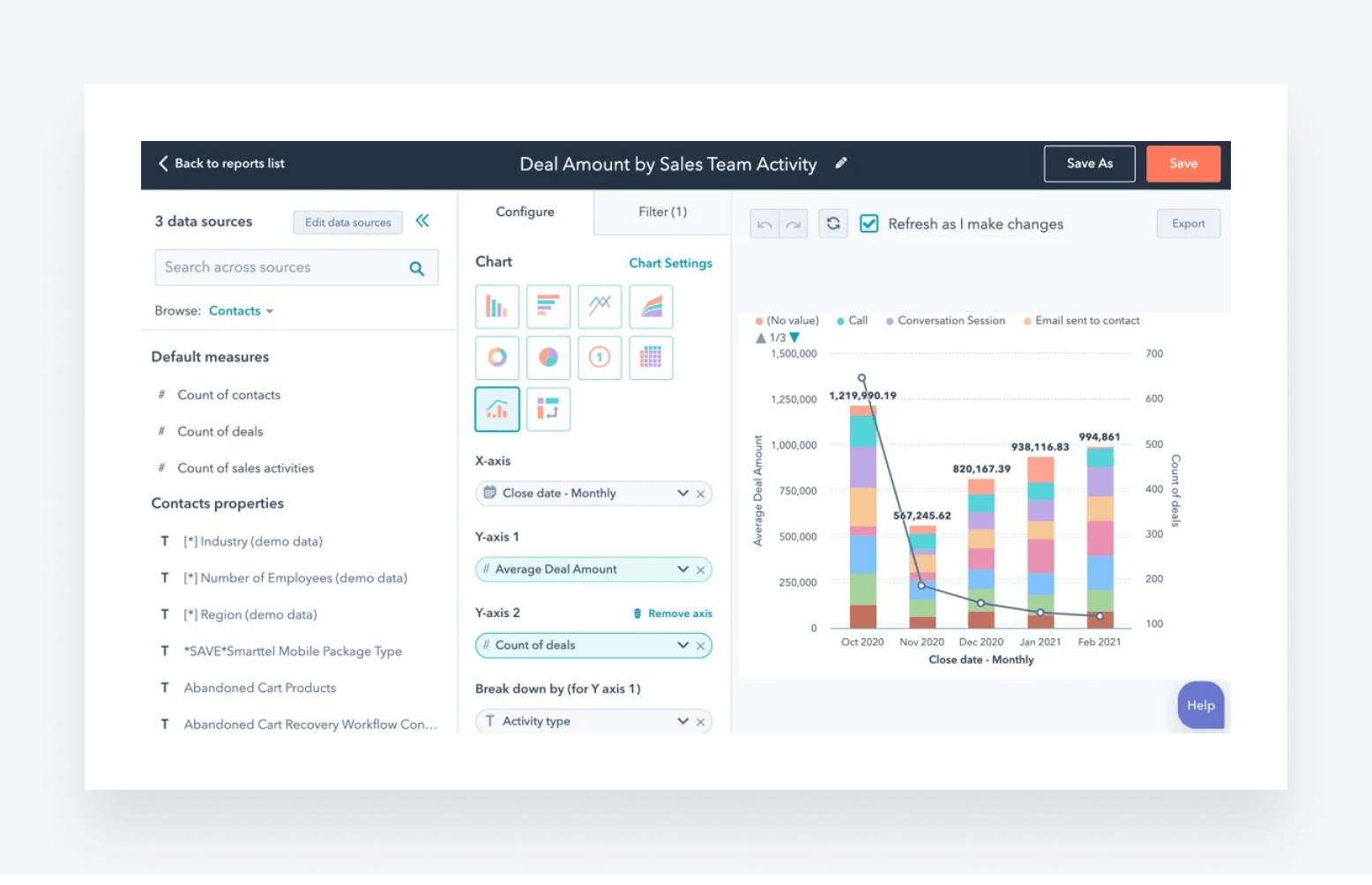
Task: Select the pie chart type
Action: (x=548, y=358)
